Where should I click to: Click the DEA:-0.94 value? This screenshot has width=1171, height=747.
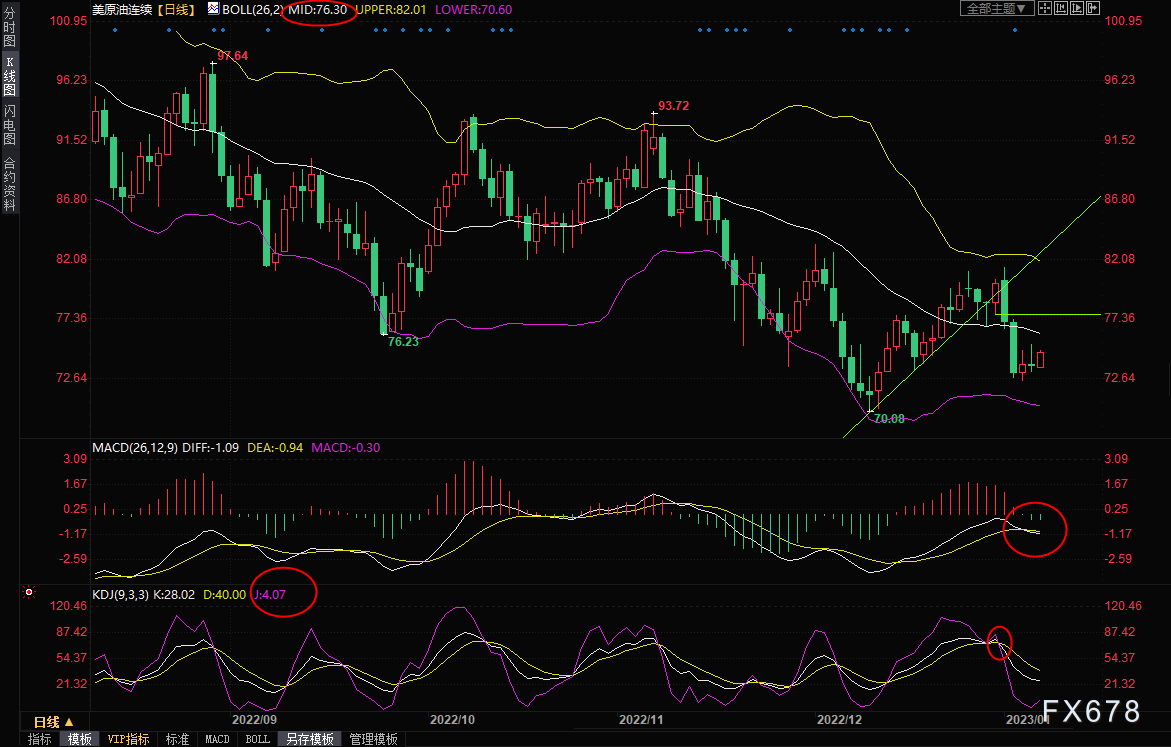[x=275, y=447]
